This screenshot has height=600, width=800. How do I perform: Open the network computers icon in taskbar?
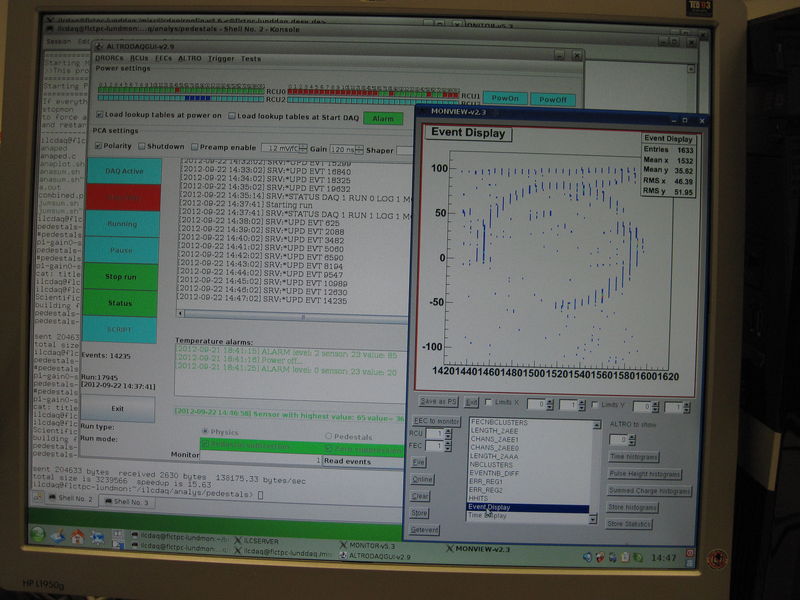[x=97, y=537]
